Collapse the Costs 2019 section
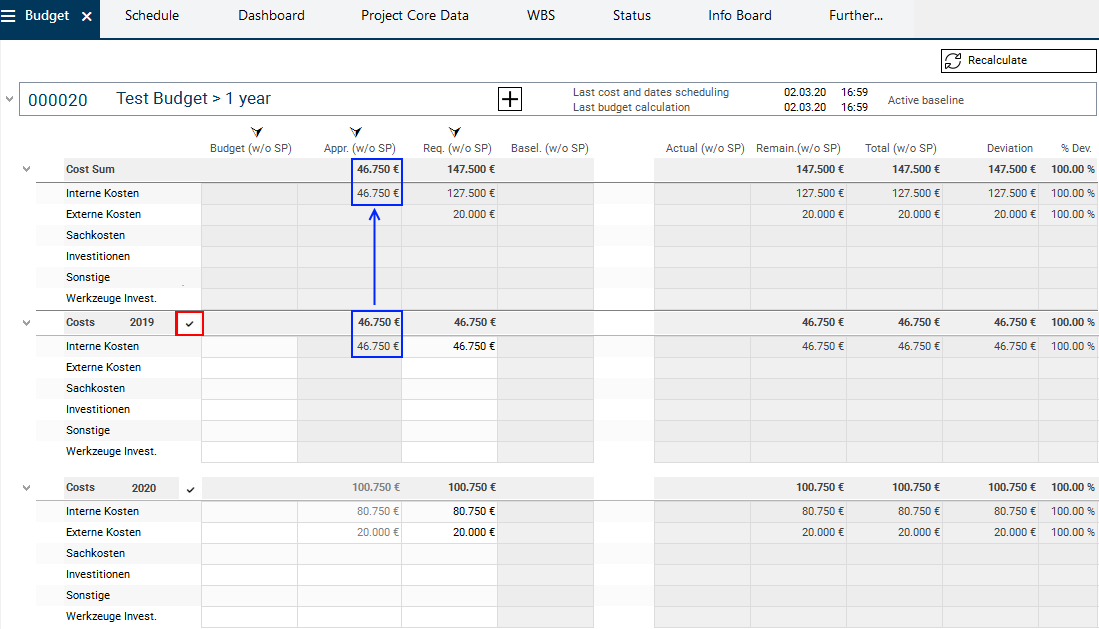This screenshot has width=1099, height=629. coord(27,322)
